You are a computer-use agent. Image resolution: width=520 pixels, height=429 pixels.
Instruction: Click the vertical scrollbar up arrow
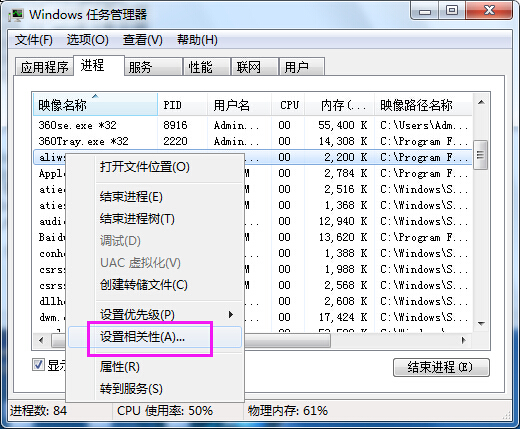tap(481, 102)
